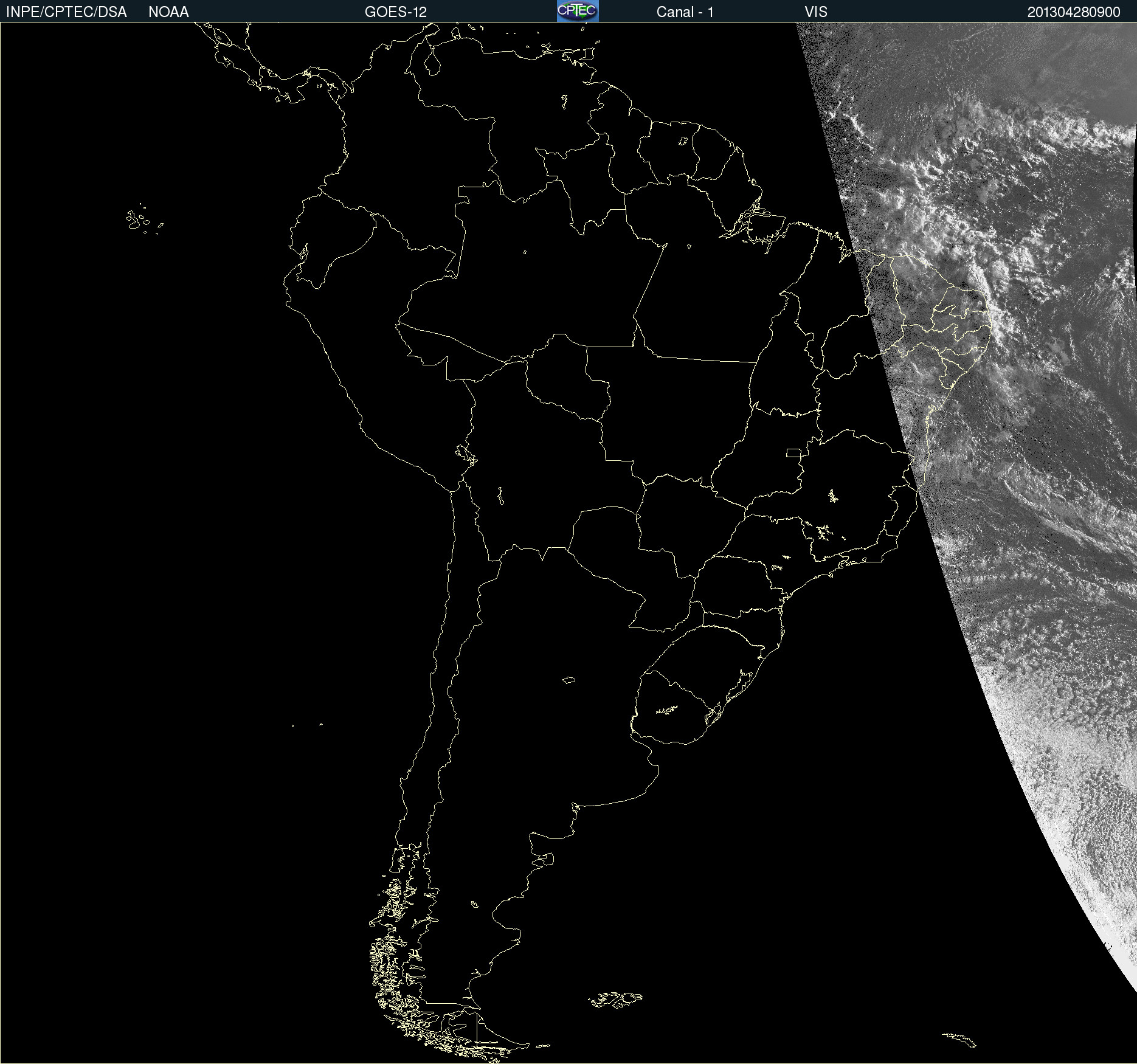The image size is (1137, 1064).
Task: Click the INPE/CPTEC/DSA header label
Action: pyautogui.click(x=66, y=12)
